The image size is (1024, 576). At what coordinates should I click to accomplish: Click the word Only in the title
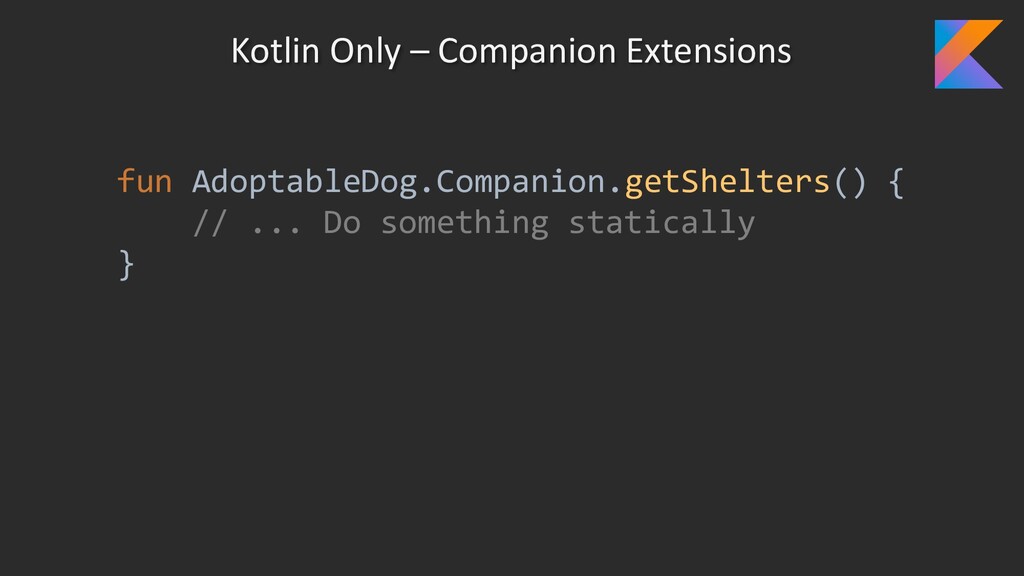(364, 52)
